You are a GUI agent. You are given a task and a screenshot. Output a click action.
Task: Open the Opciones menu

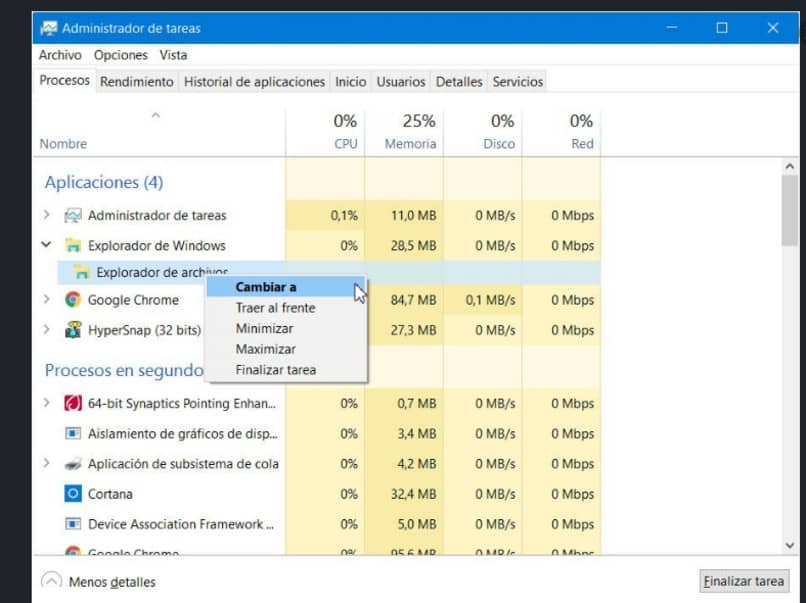pyautogui.click(x=120, y=55)
